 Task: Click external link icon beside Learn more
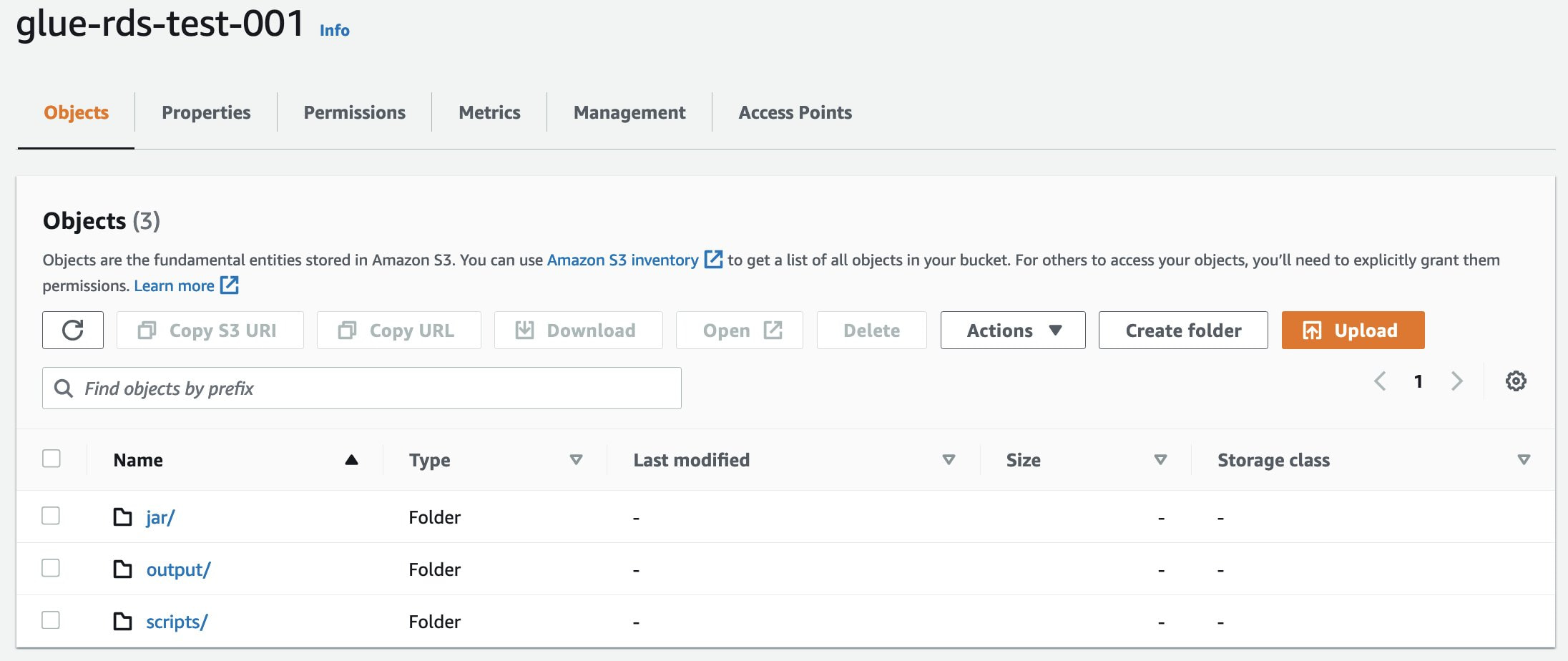pyautogui.click(x=229, y=285)
